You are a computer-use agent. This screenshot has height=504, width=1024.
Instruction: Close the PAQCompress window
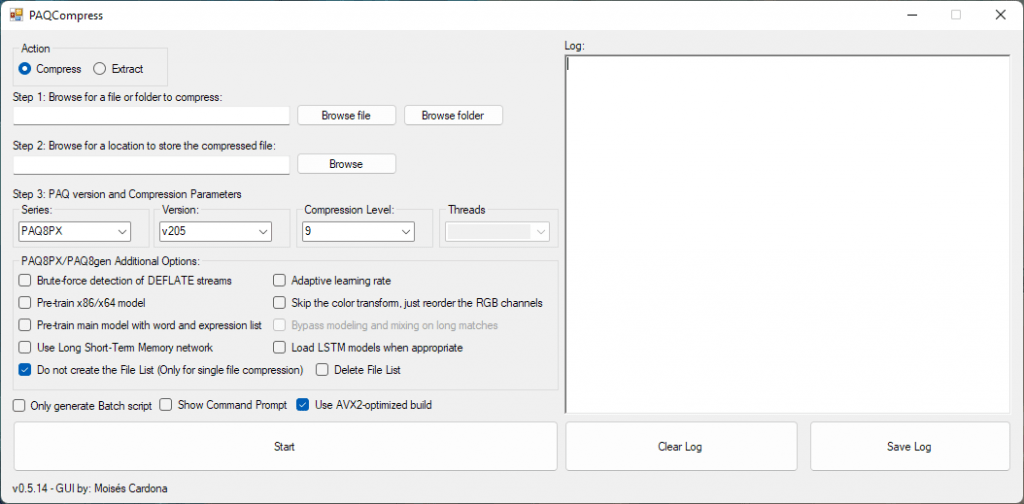click(1000, 15)
